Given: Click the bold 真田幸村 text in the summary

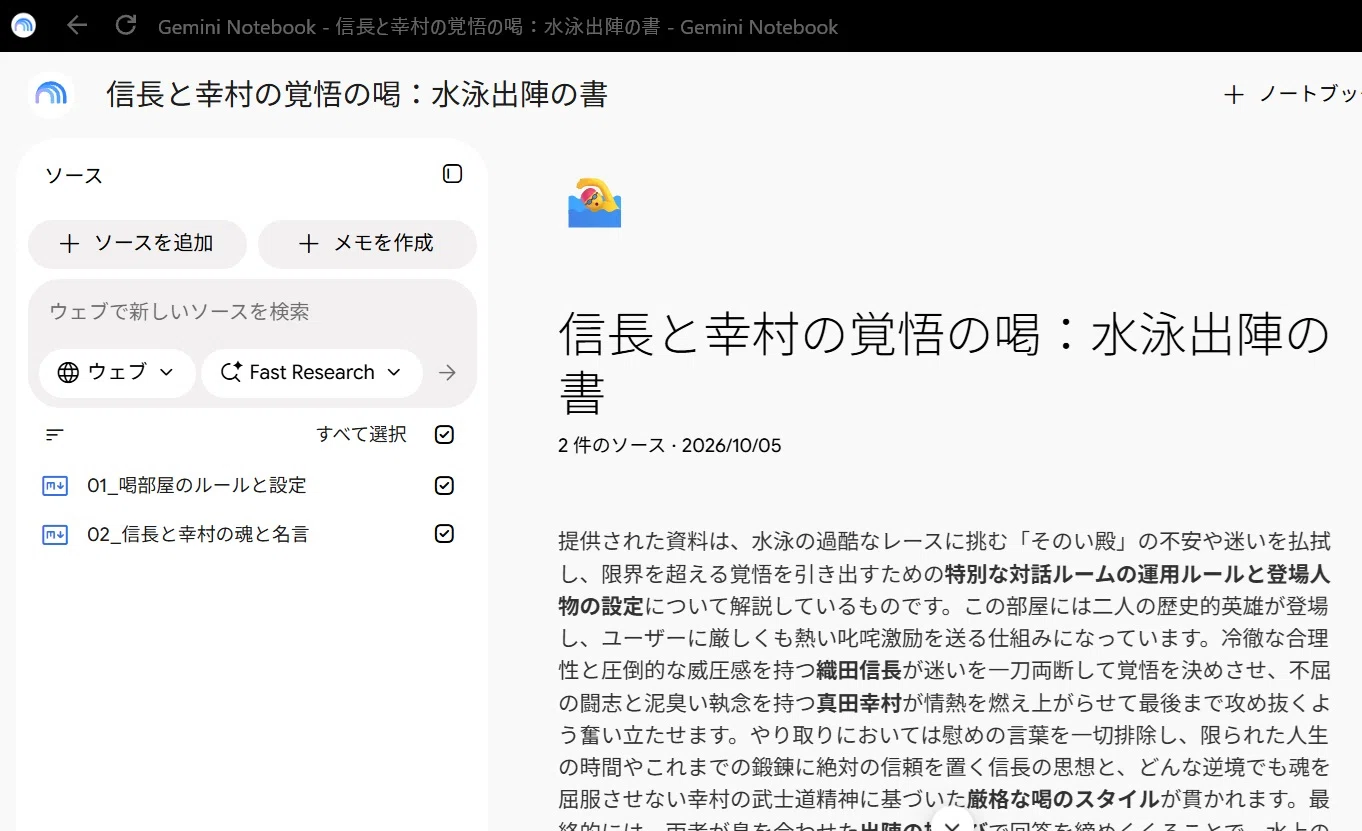Looking at the screenshot, I should [x=860, y=703].
